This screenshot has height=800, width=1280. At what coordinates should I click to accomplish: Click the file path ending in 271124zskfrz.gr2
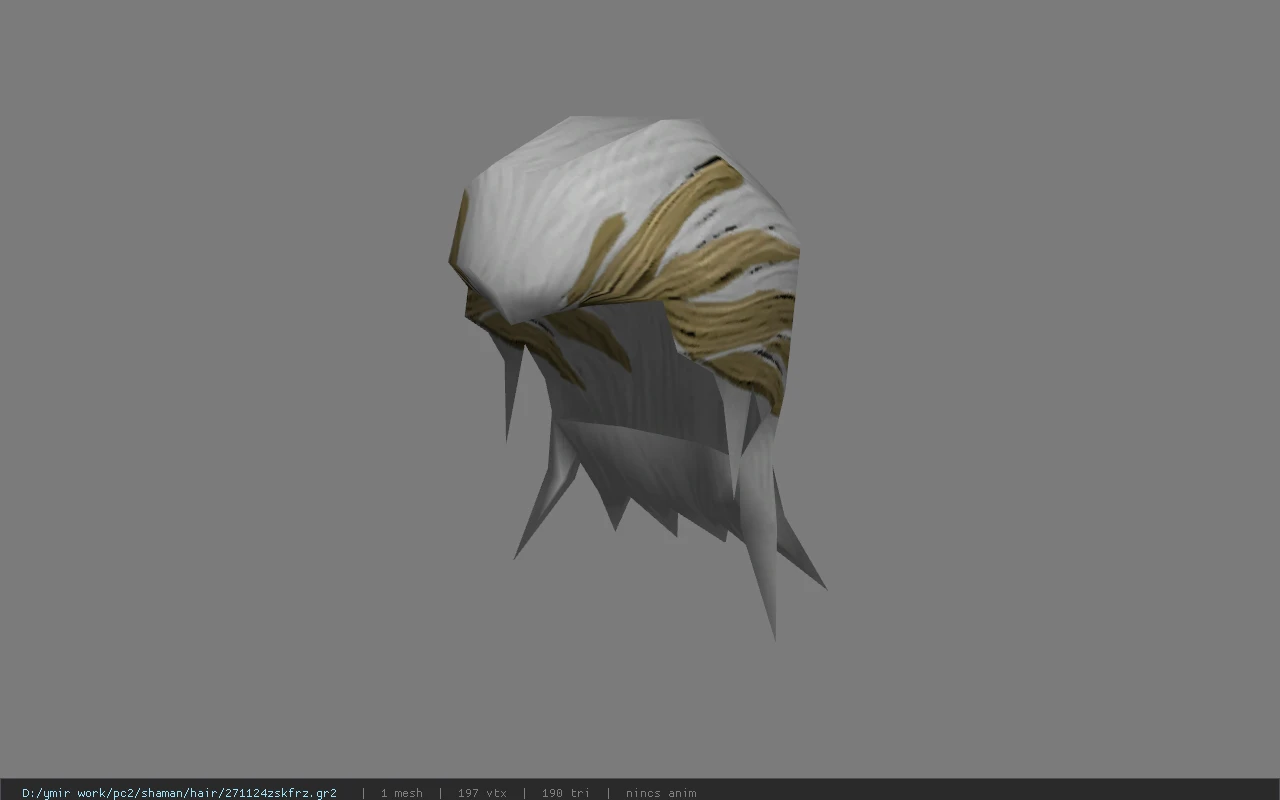point(179,793)
